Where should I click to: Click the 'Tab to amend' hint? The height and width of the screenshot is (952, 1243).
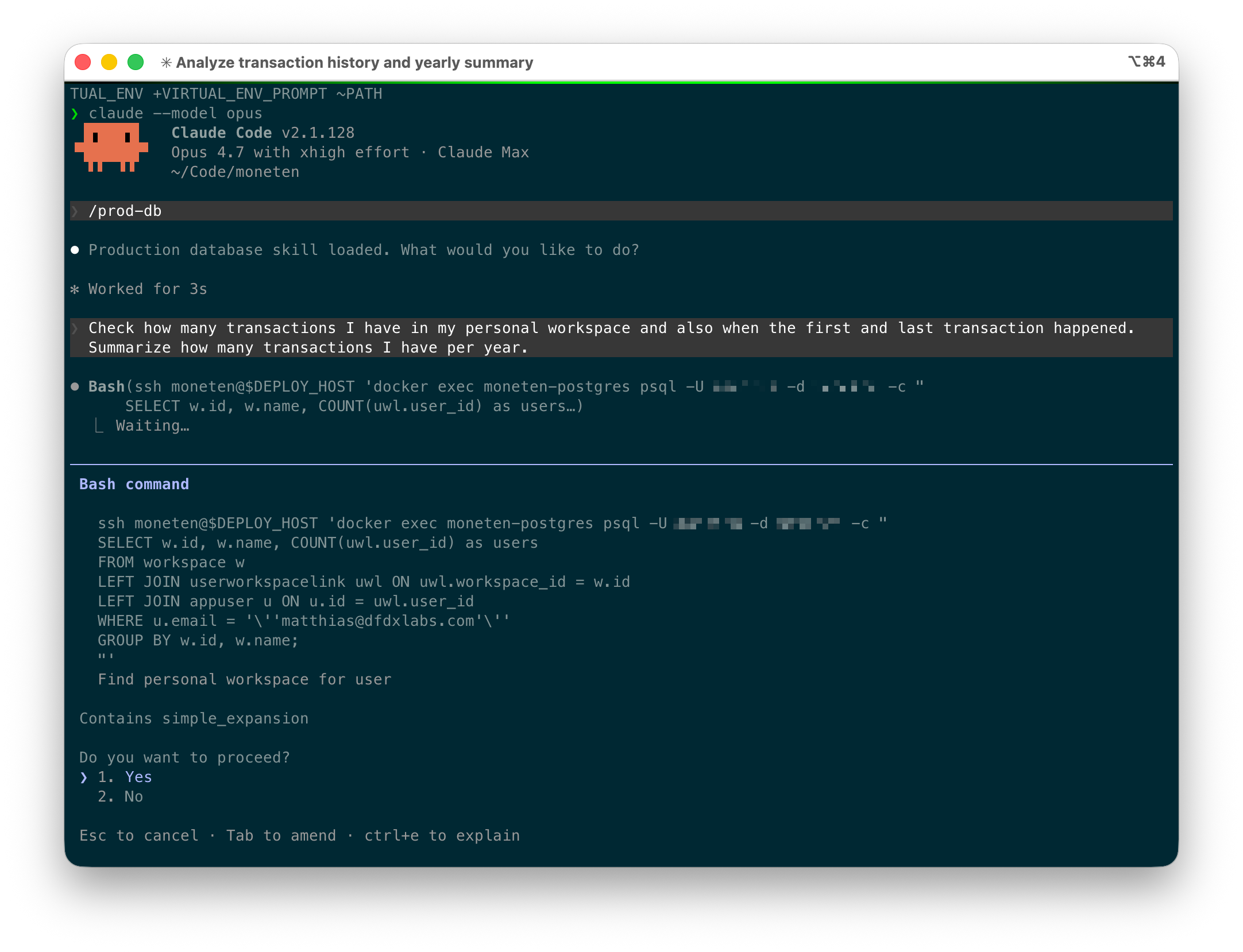coord(281,835)
